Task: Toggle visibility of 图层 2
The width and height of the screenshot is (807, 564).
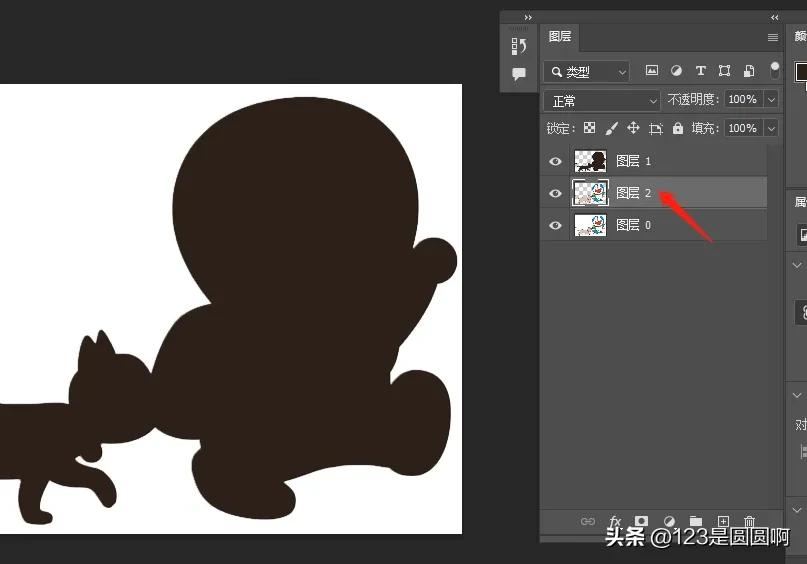Action: (556, 193)
